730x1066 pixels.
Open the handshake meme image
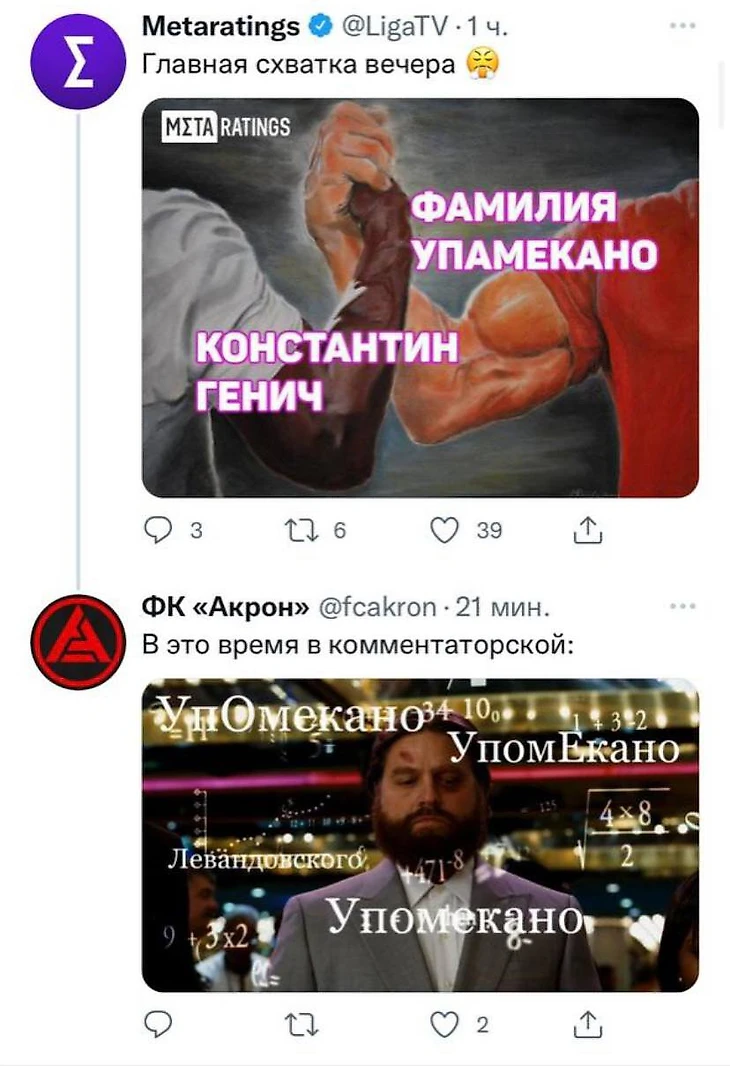pyautogui.click(x=420, y=298)
